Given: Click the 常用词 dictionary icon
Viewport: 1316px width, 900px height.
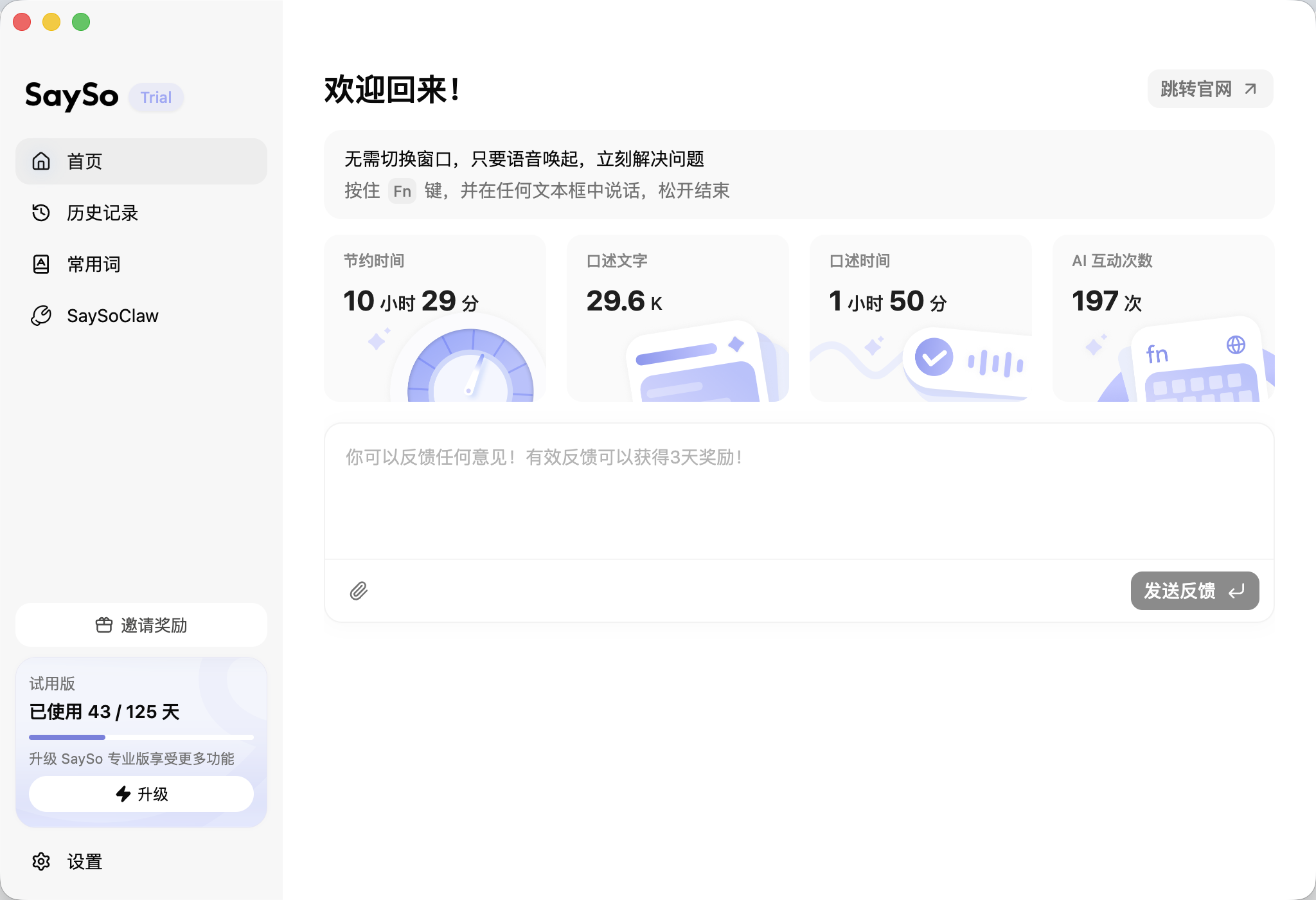Looking at the screenshot, I should click(x=41, y=264).
